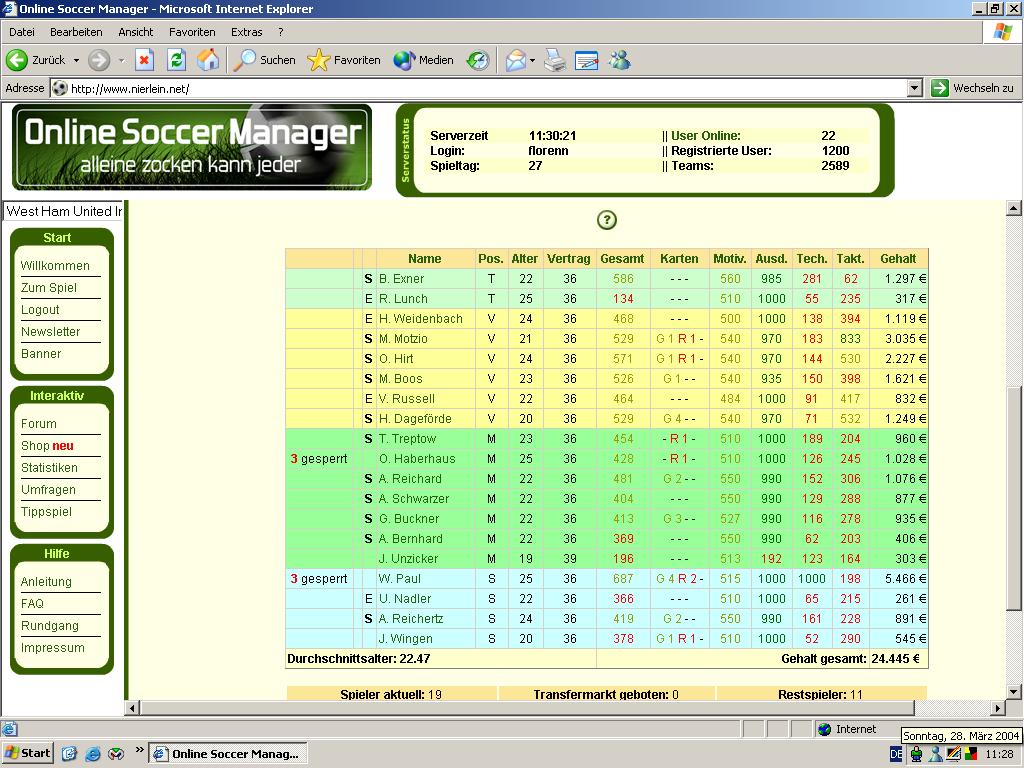The width and height of the screenshot is (1024, 768).
Task: Open the Shop neu link
Action: (x=47, y=446)
